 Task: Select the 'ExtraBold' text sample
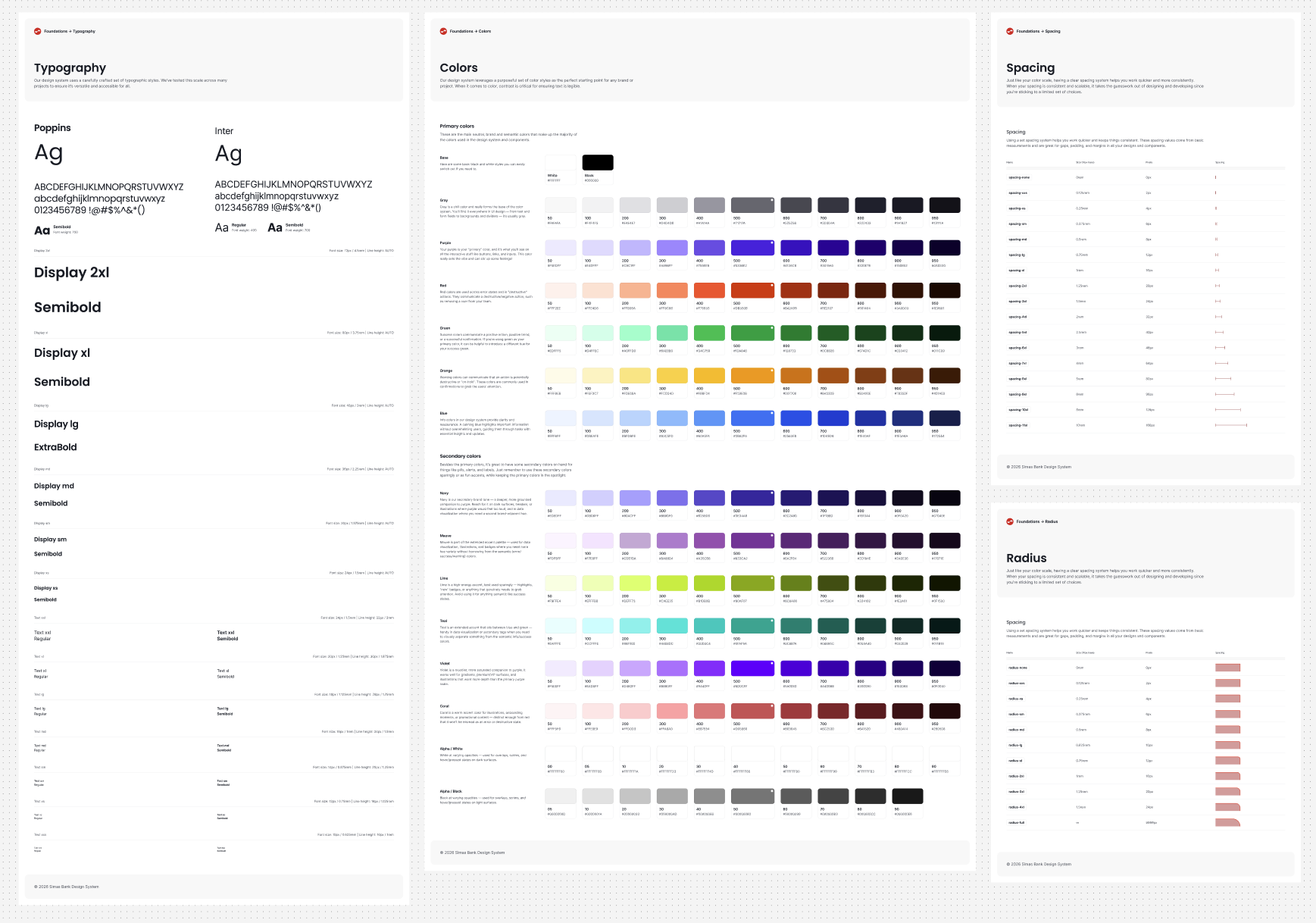pyautogui.click(x=55, y=447)
